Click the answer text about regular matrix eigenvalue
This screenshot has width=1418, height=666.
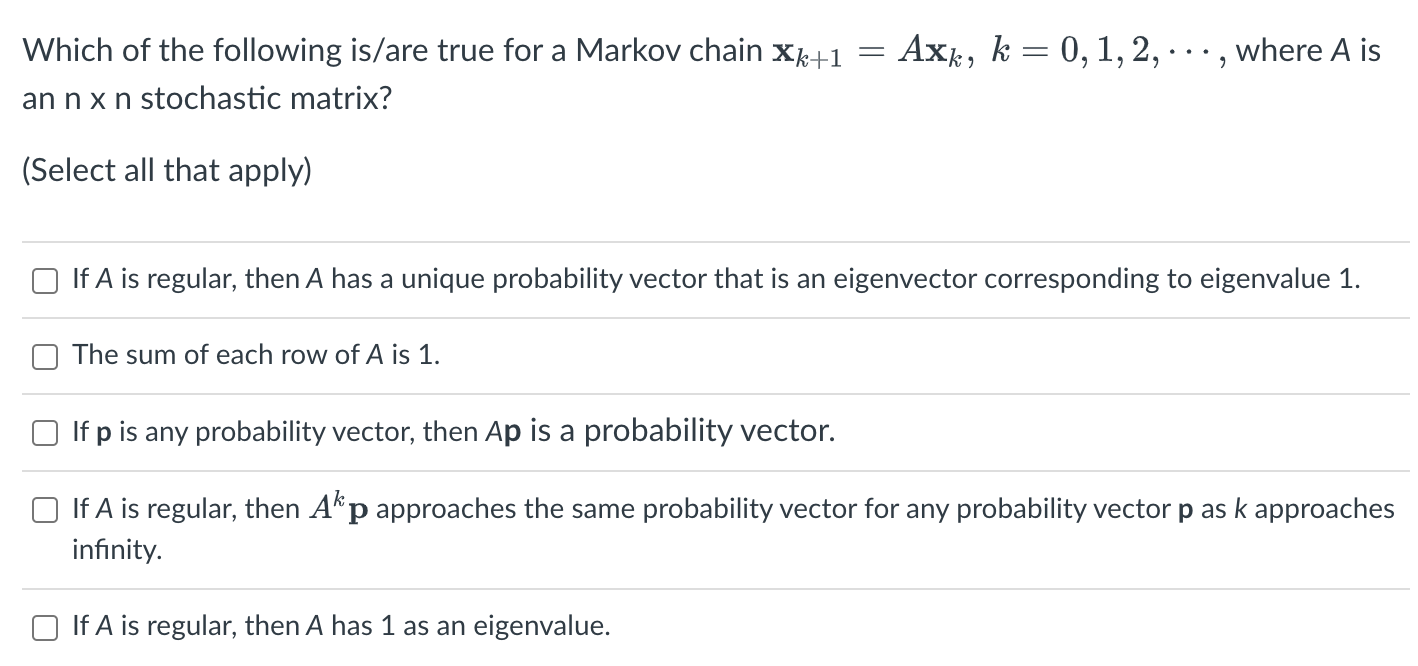(340, 626)
